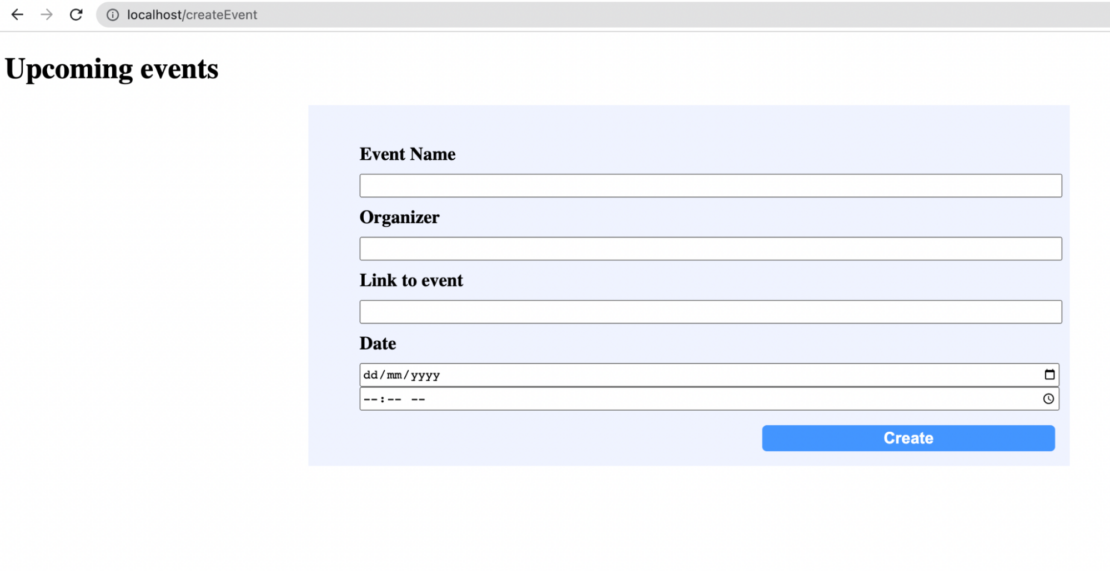The height and width of the screenshot is (571, 1110).
Task: Select the yyyy year segment
Action: (424, 376)
